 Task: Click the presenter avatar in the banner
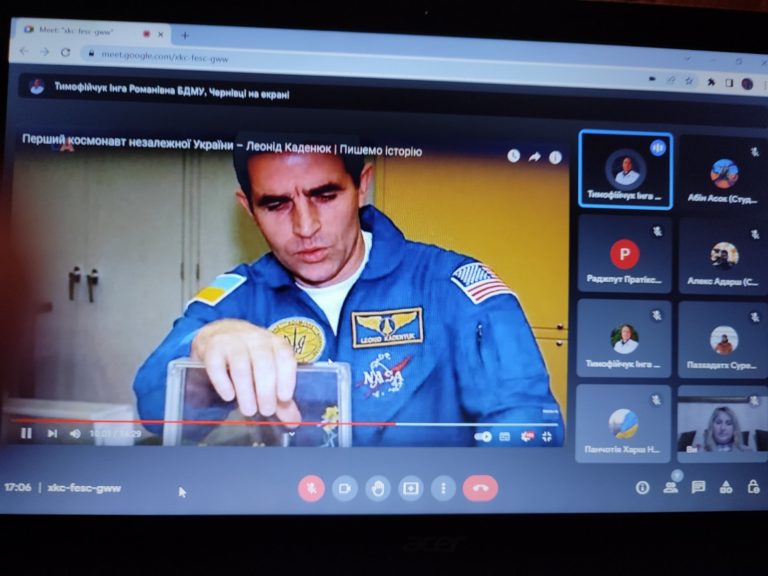click(37, 86)
